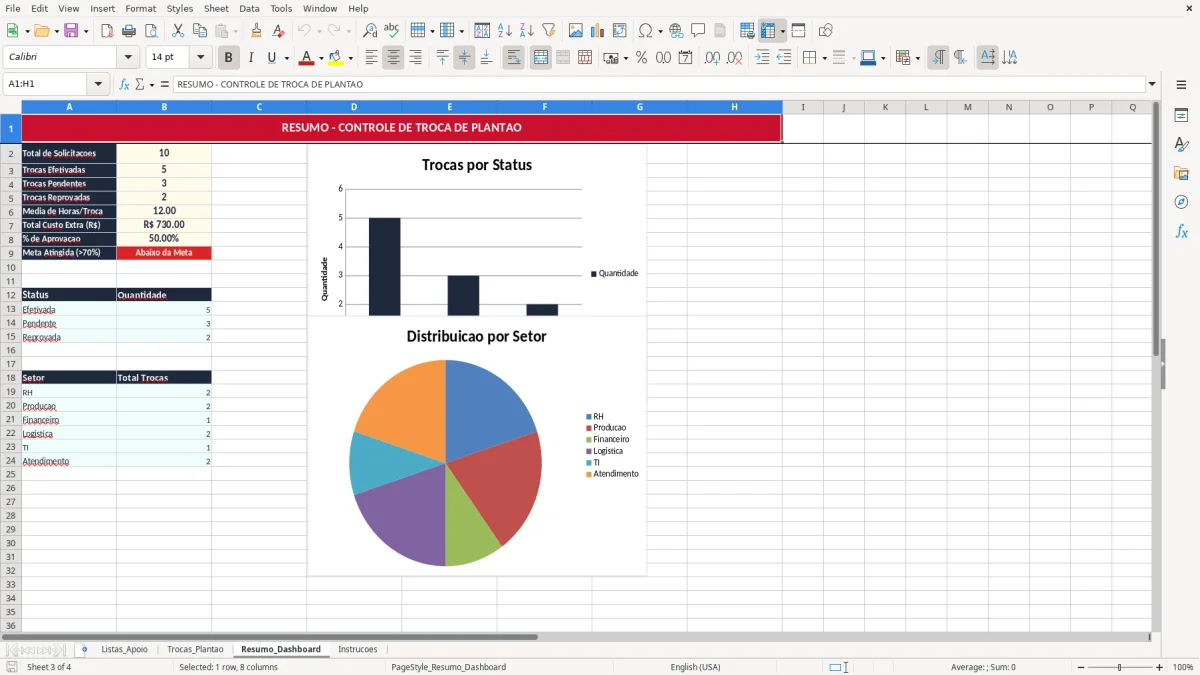Image resolution: width=1200 pixels, height=675 pixels.
Task: Sort ascending
Action: coord(505,30)
